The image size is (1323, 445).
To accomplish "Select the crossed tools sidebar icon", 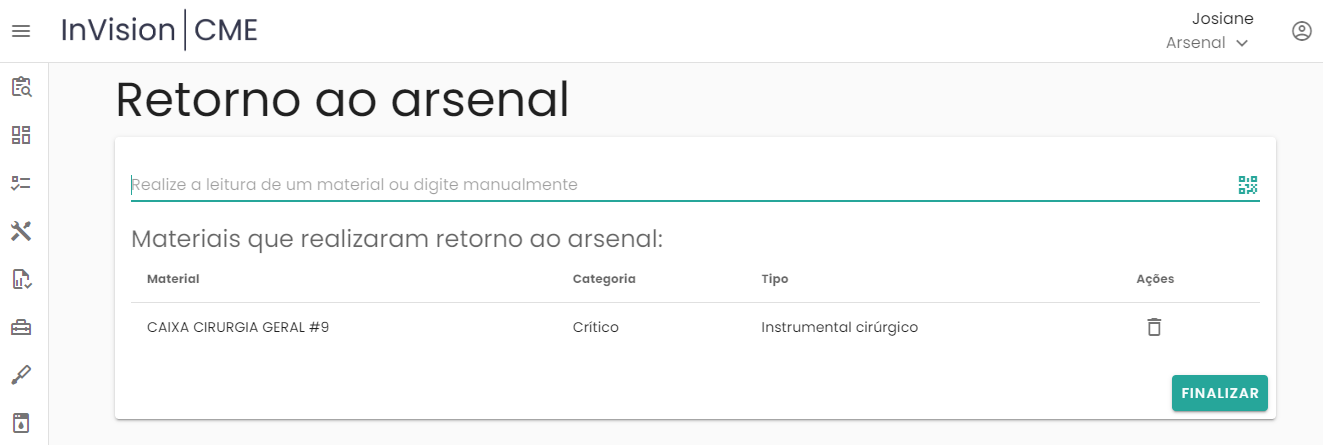I will pyautogui.click(x=21, y=231).
